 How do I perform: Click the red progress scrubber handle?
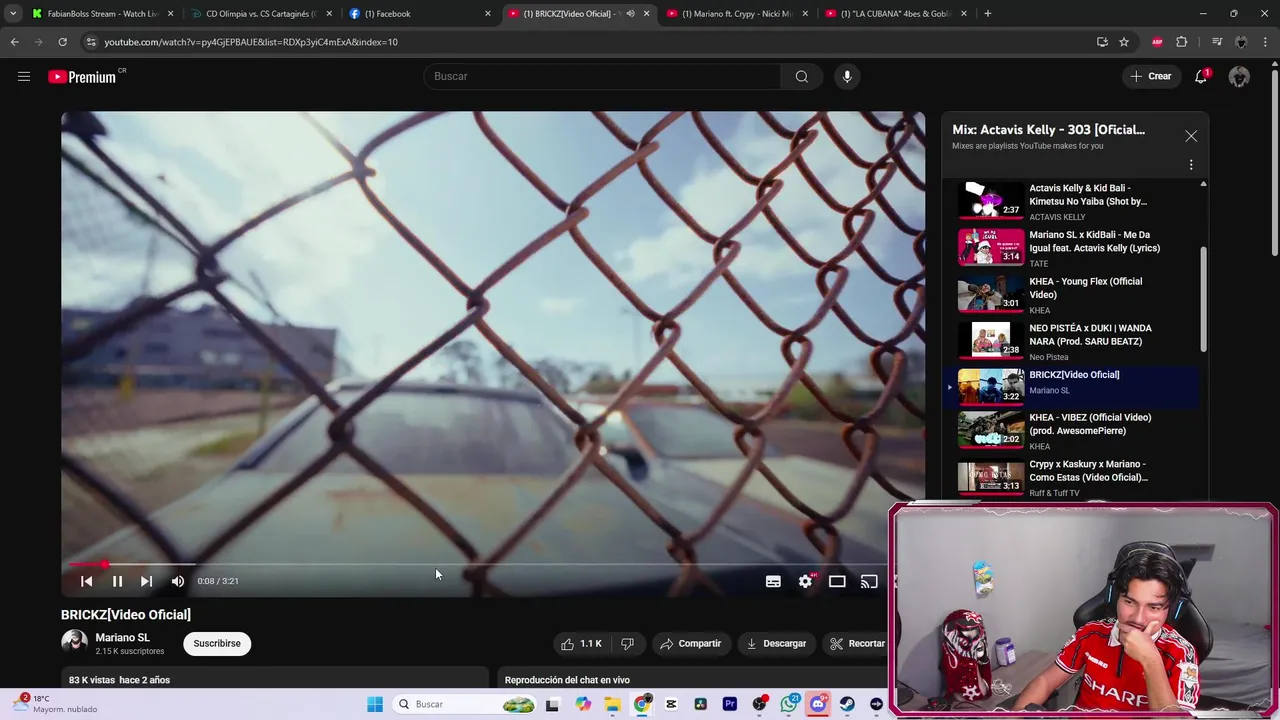tap(104, 565)
